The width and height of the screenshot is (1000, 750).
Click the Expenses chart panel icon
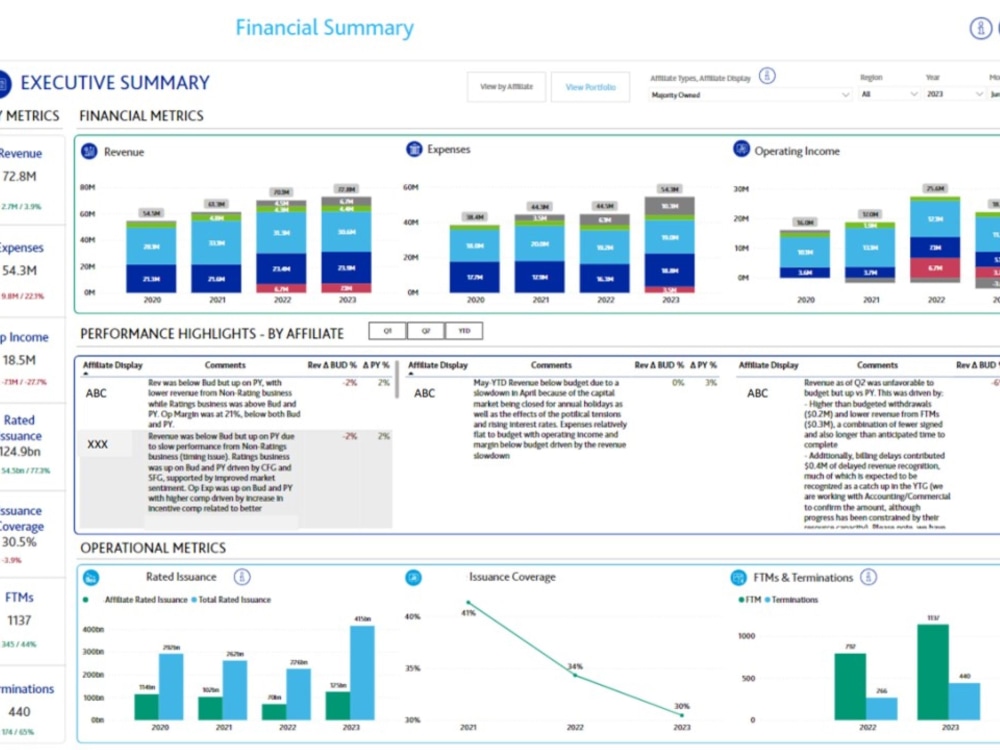coord(413,148)
